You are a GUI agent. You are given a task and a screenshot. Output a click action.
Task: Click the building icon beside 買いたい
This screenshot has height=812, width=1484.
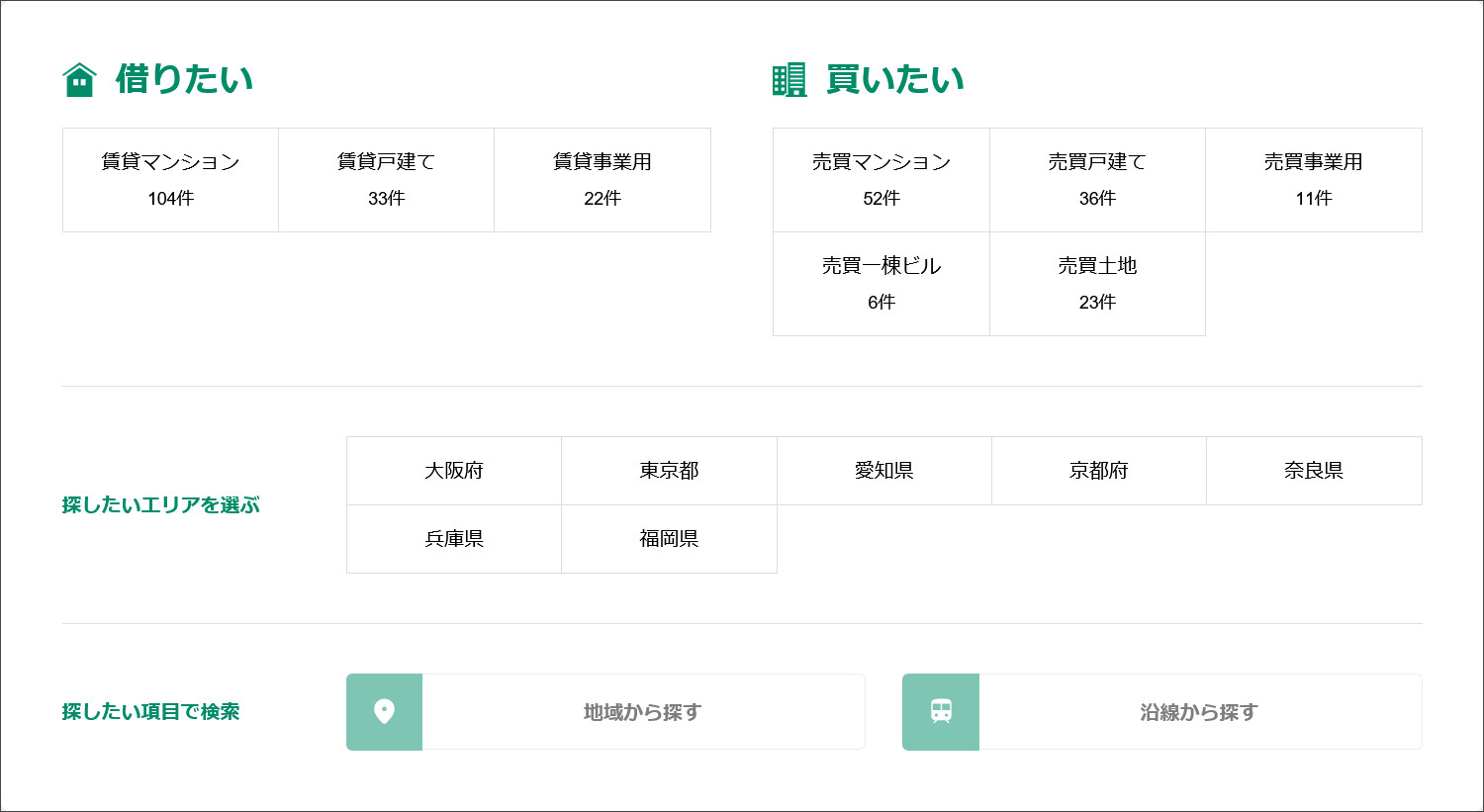(x=789, y=80)
